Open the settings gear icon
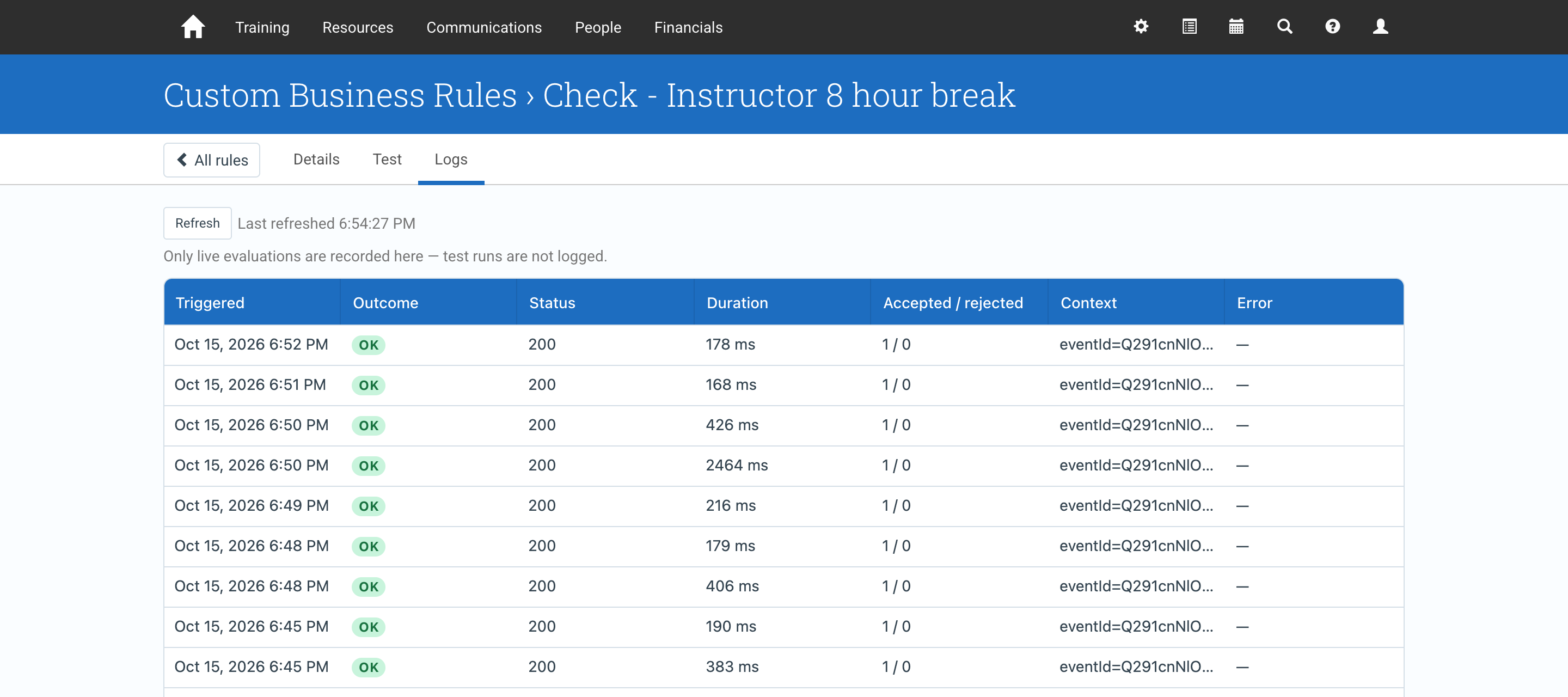 click(1141, 26)
